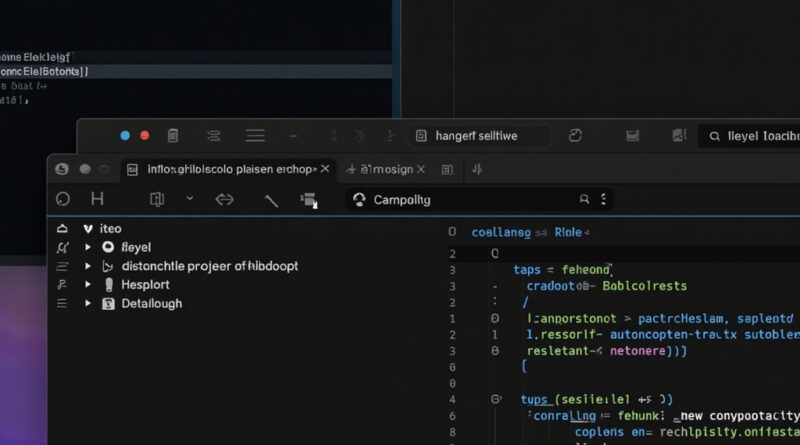Click the hangerf selltiwe address field
The height and width of the screenshot is (445, 800).
480,136
